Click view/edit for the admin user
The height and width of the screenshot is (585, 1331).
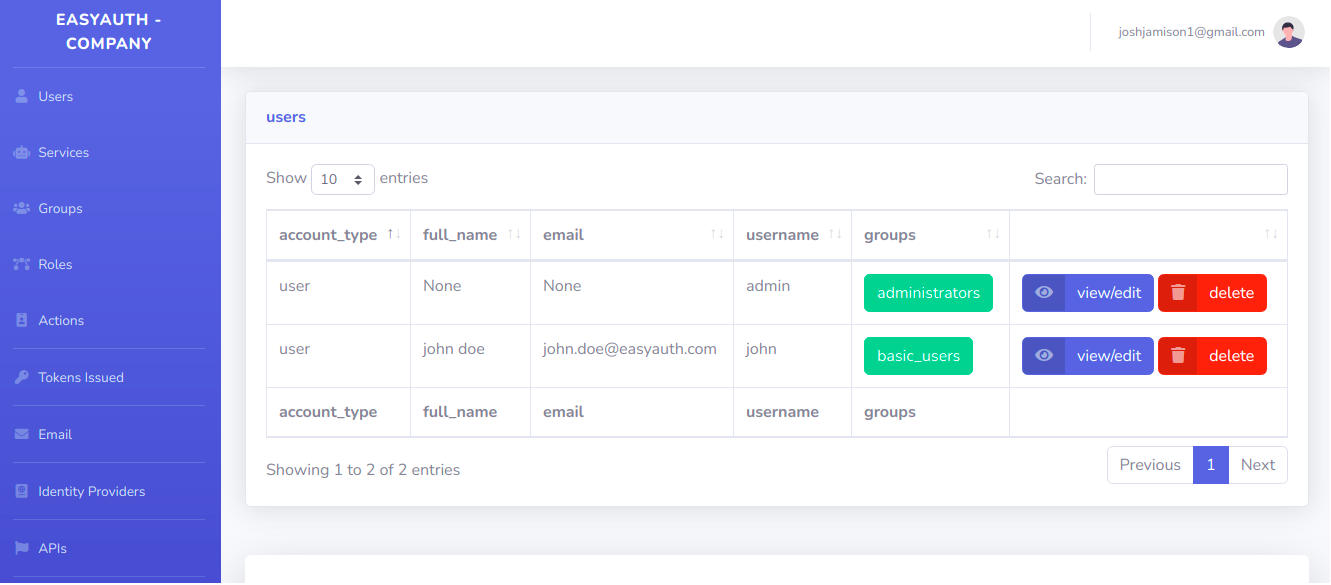[1088, 293]
